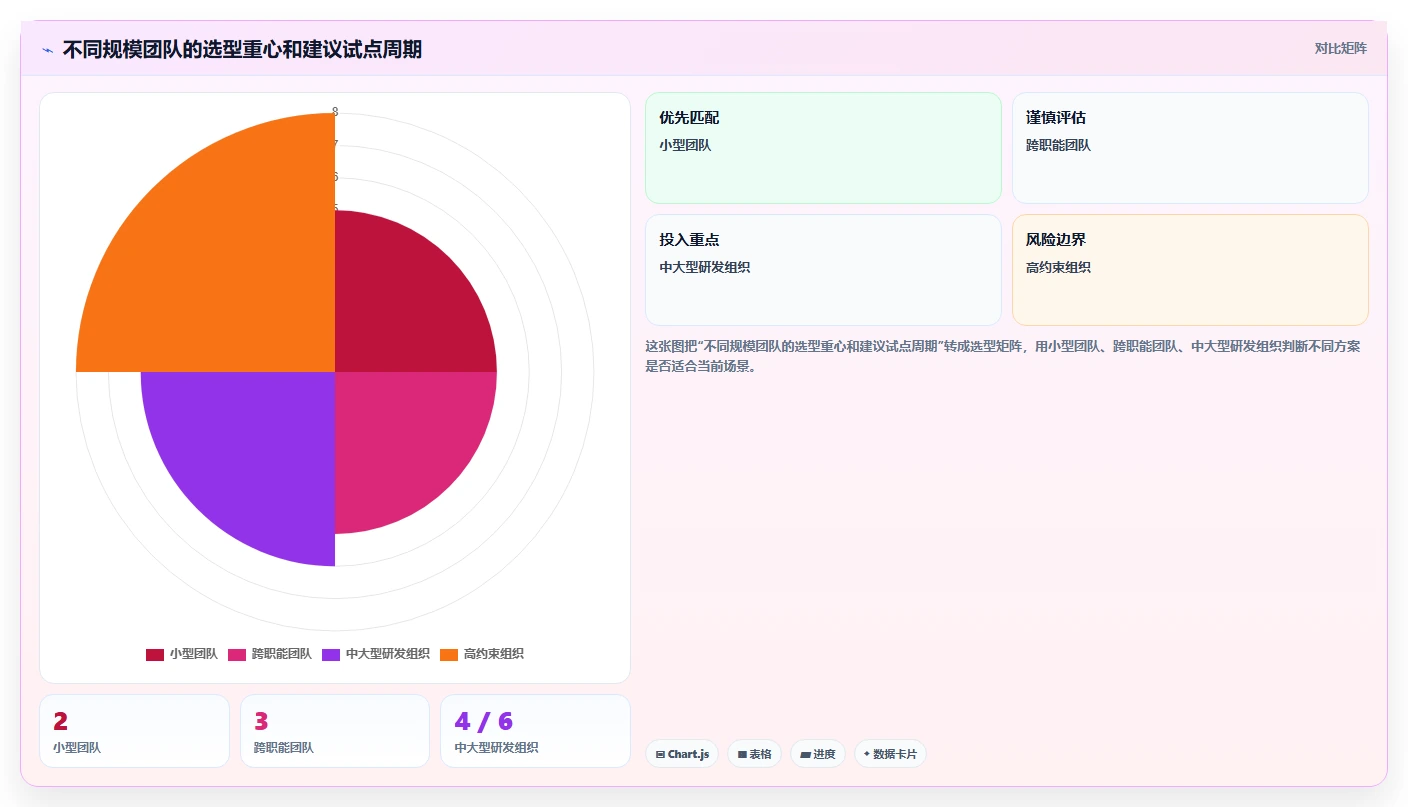Click the axis tick label 8
The image size is (1408, 807).
pos(335,112)
